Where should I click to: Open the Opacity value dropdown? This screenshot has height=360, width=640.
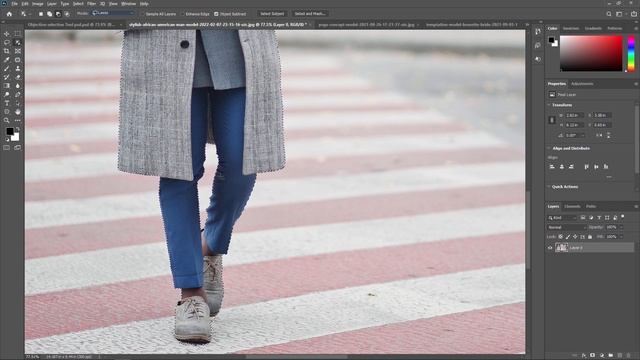click(621, 227)
